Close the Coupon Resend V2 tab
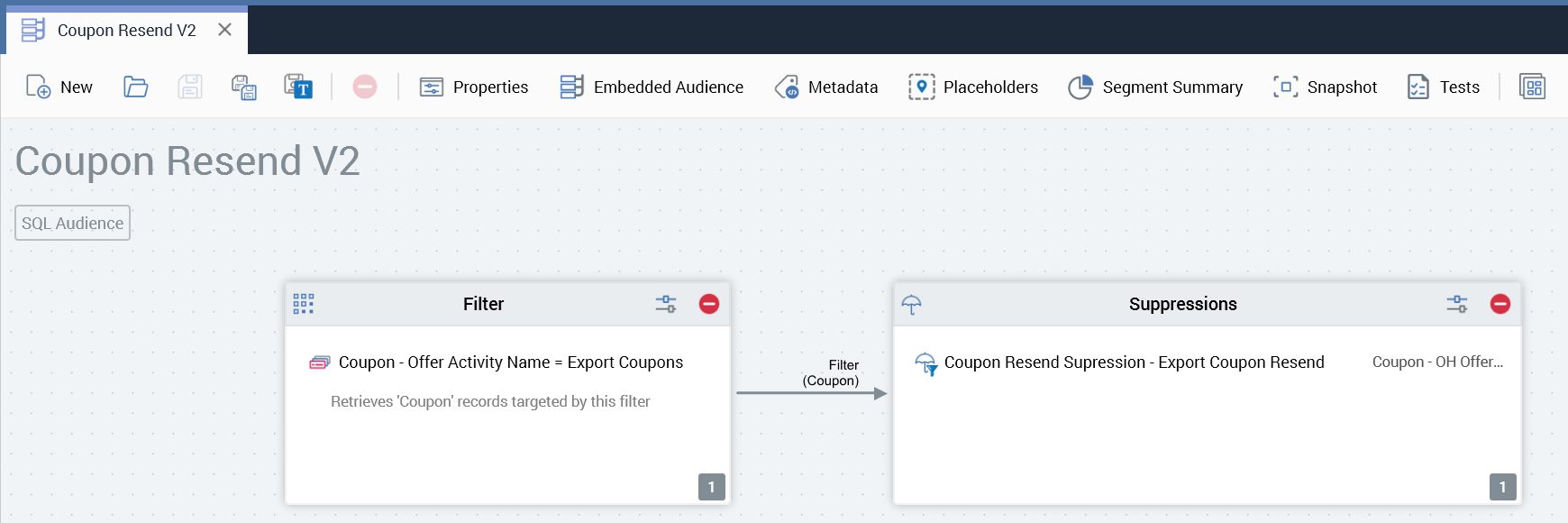Screen dimensions: 1568x523 pyautogui.click(x=225, y=30)
